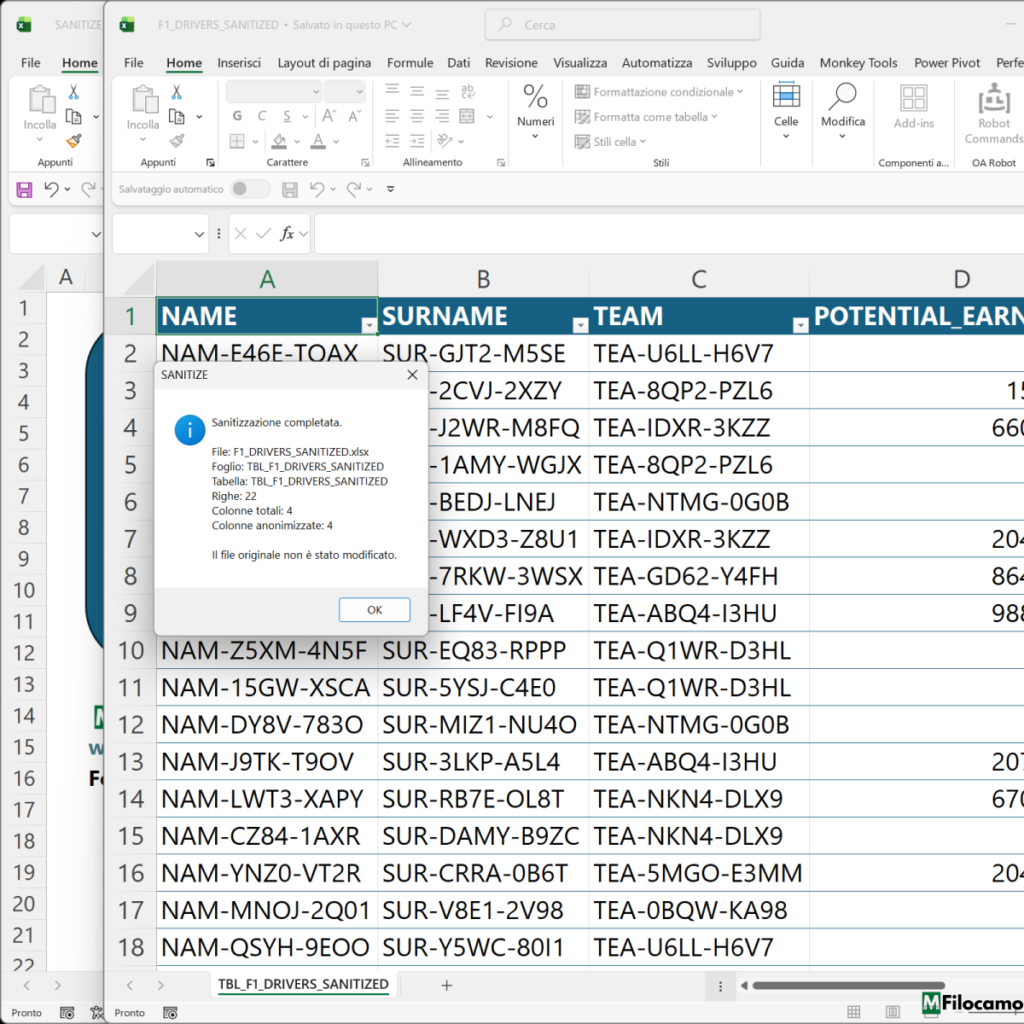Image resolution: width=1024 pixels, height=1024 pixels.
Task: Open the font size dropdown
Action: click(x=359, y=91)
